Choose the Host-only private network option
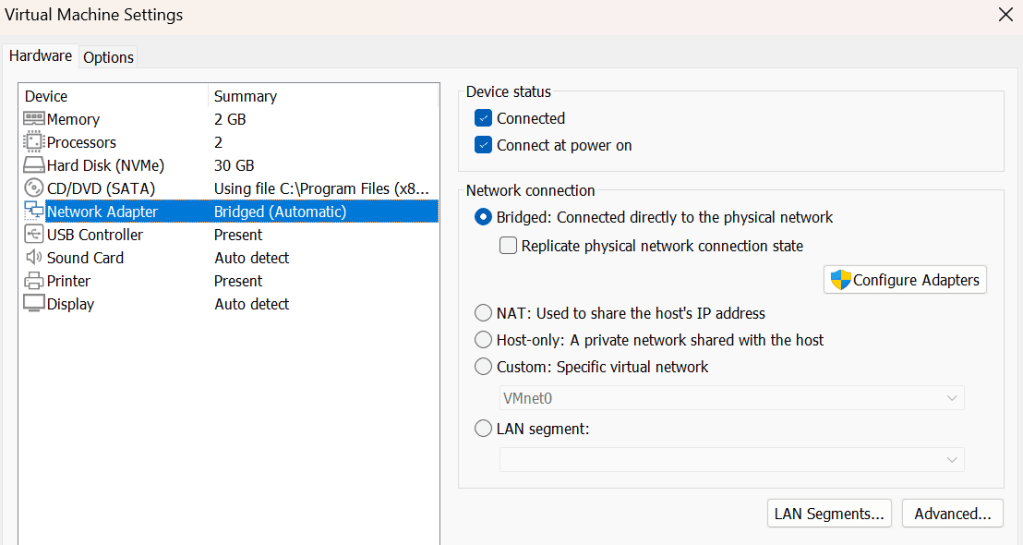This screenshot has width=1023, height=545. pyautogui.click(x=484, y=340)
